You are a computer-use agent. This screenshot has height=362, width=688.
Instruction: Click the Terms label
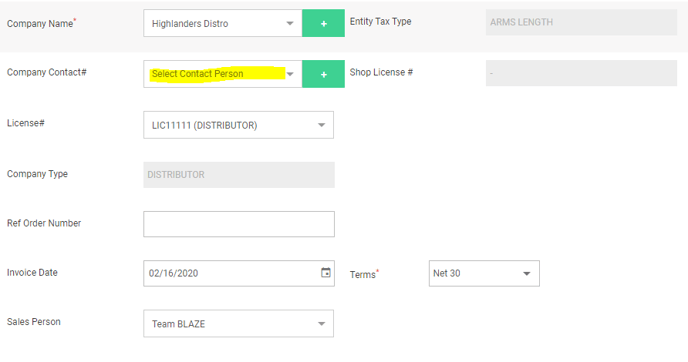364,274
